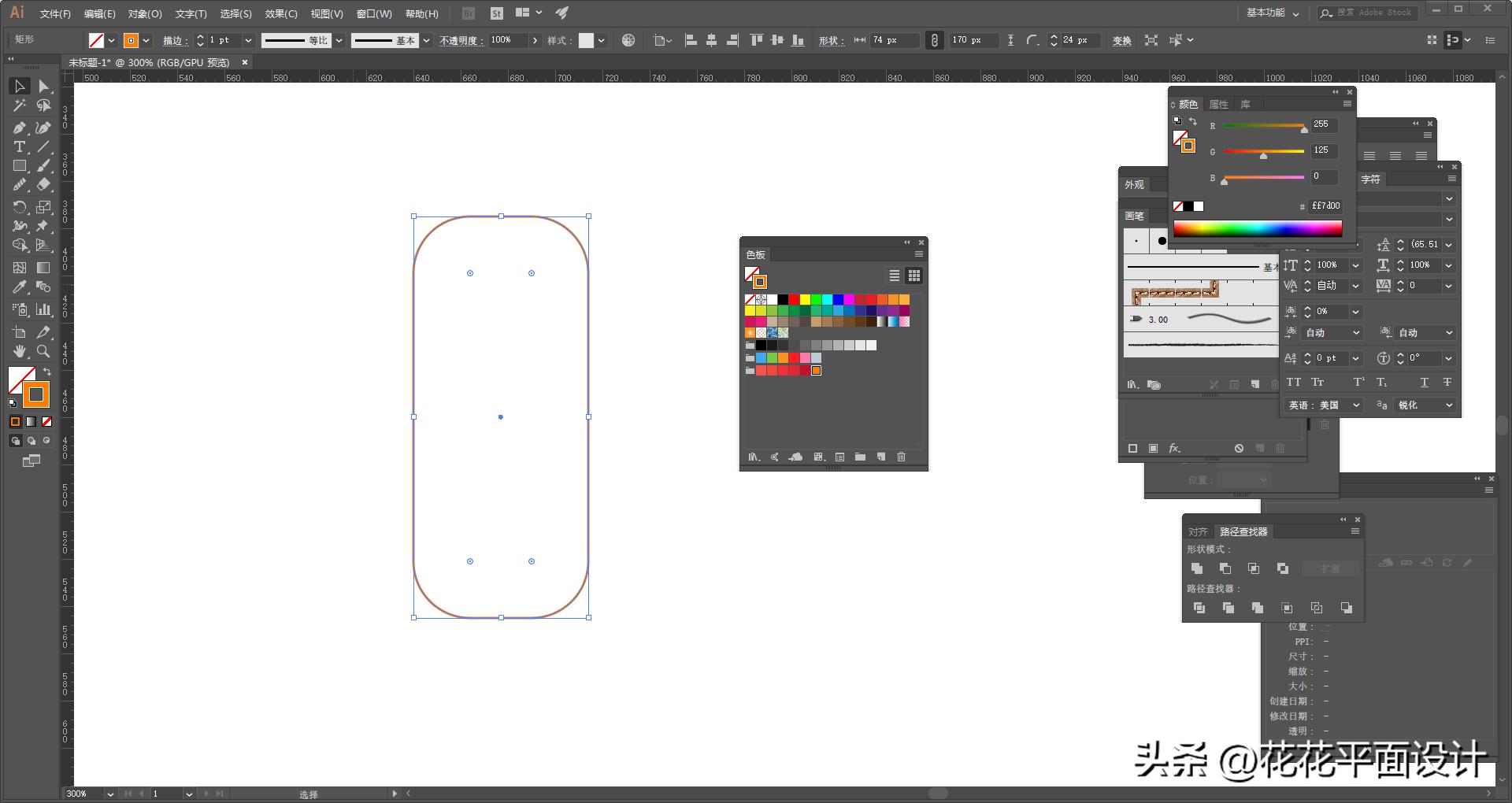This screenshot has height=803, width=1512.
Task: Select the Type tool
Action: pos(18,146)
